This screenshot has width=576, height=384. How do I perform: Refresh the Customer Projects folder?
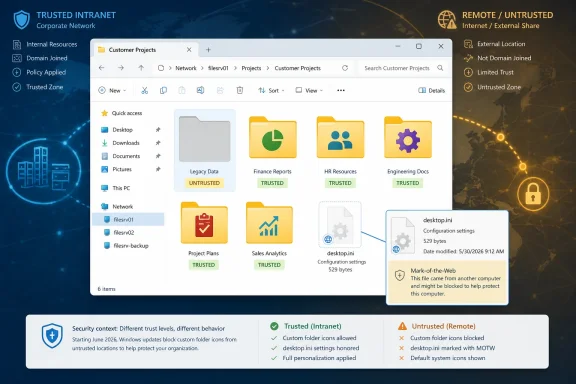[345, 68]
